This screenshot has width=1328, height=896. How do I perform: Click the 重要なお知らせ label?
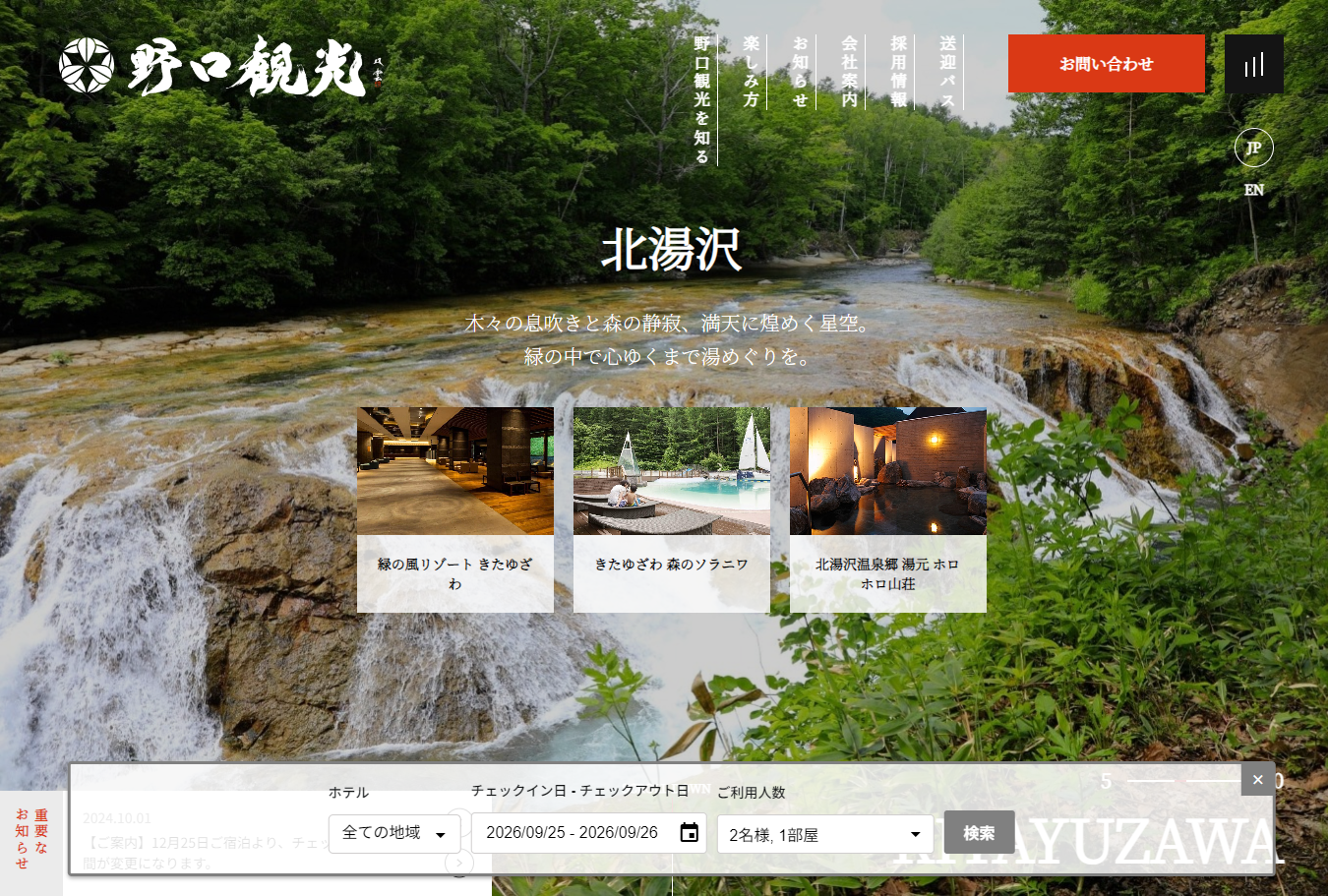[x=31, y=839]
